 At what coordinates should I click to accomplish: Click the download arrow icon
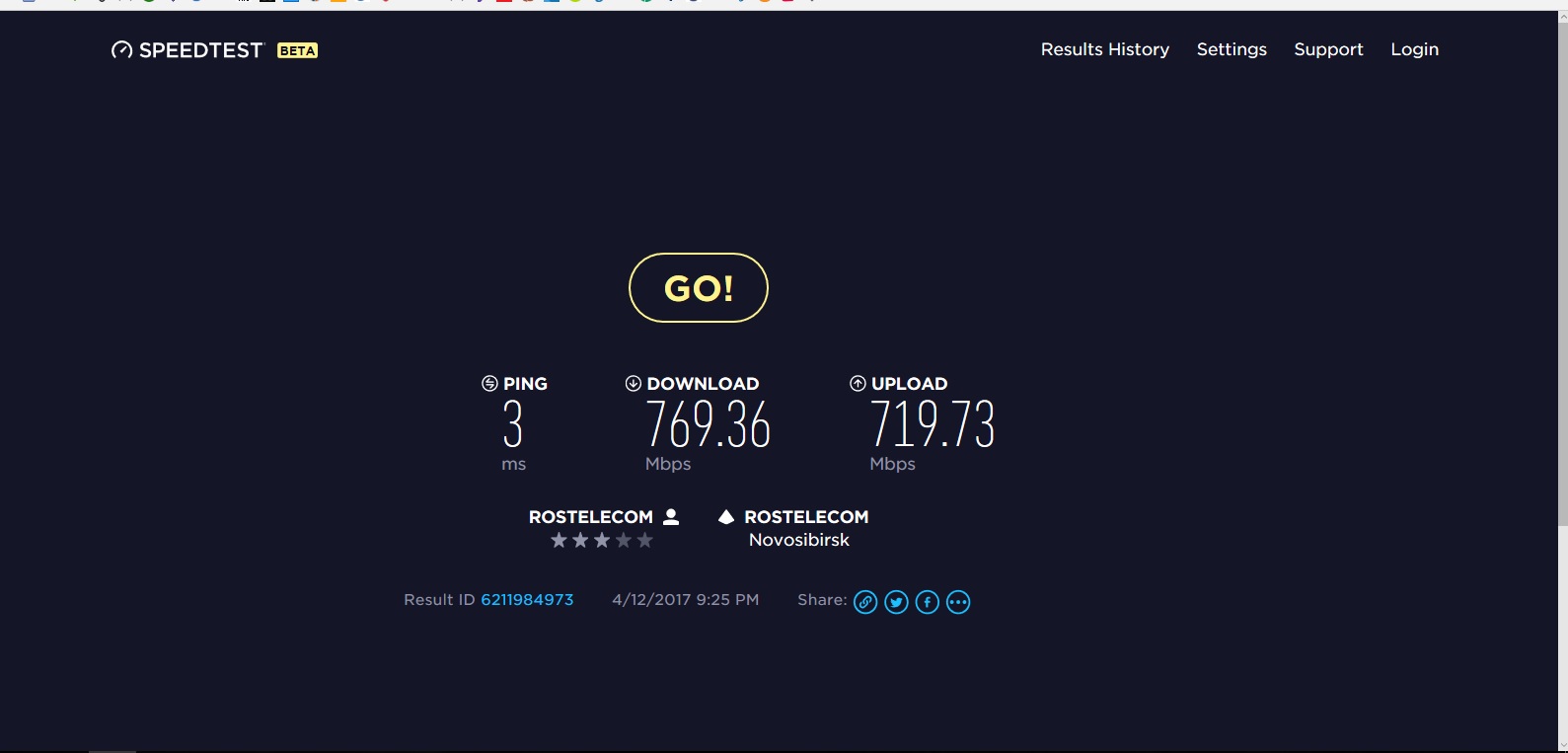tap(634, 383)
